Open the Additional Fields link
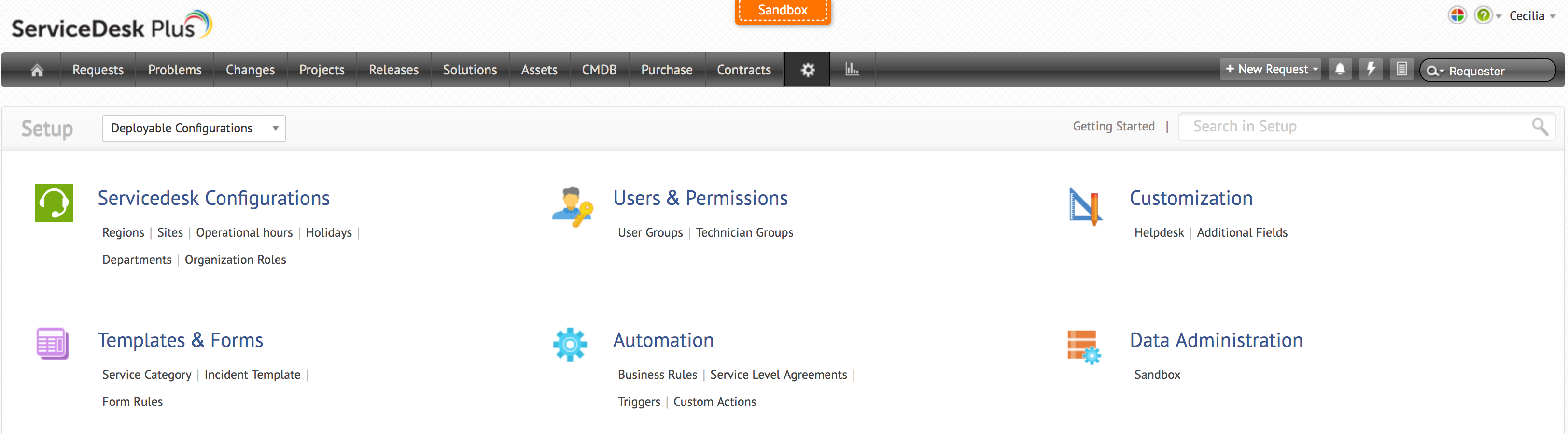This screenshot has height=434, width=1568. coord(1242,233)
